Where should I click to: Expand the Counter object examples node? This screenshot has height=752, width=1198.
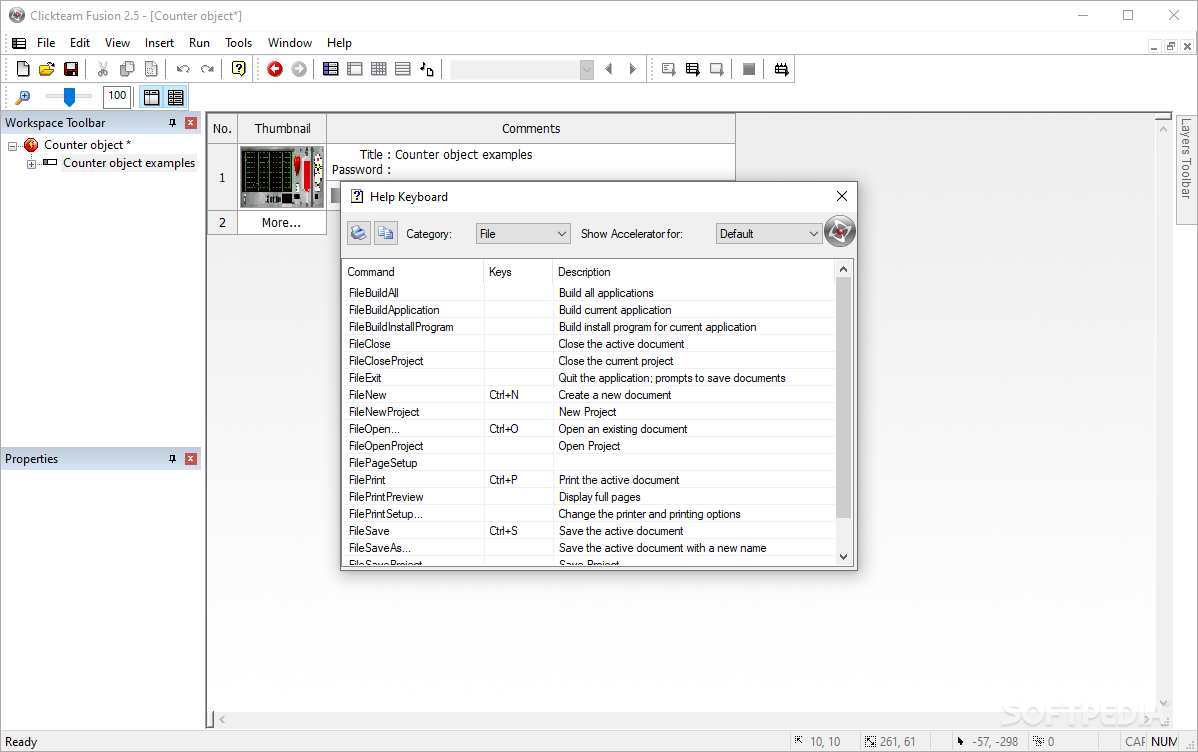pyautogui.click(x=31, y=164)
